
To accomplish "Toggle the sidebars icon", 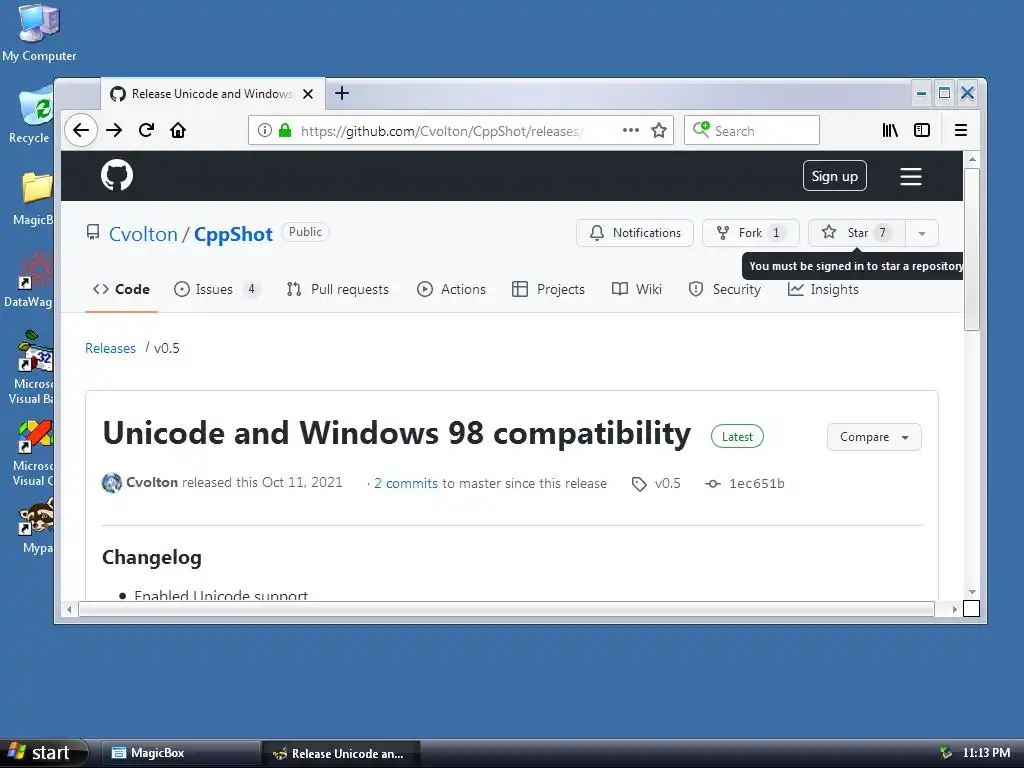I will click(x=922, y=130).
